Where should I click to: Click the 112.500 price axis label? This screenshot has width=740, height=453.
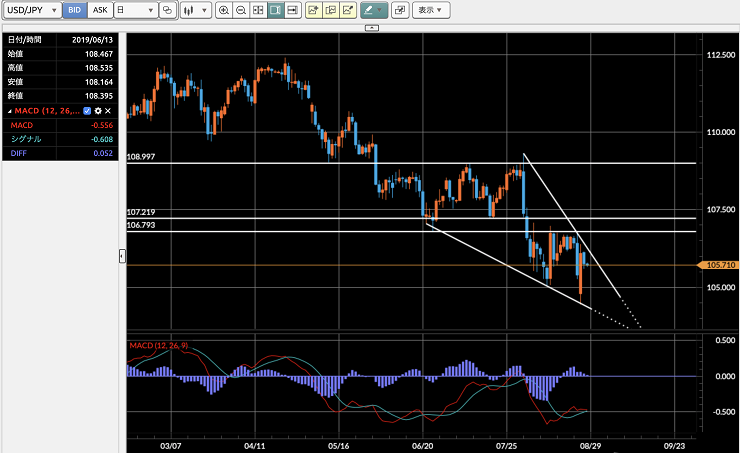click(x=721, y=55)
